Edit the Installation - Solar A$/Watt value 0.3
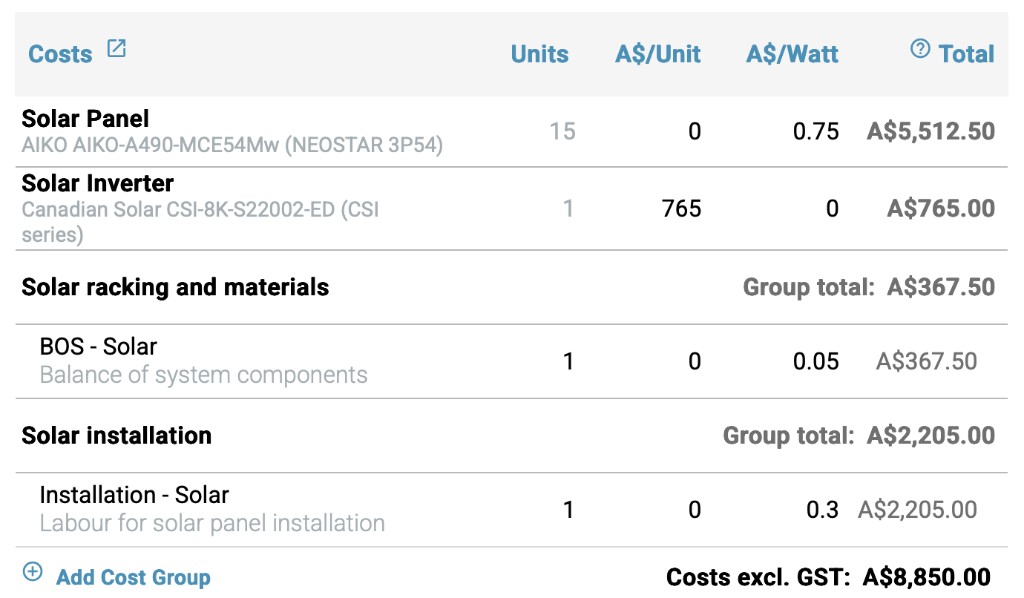The height and width of the screenshot is (598, 1024). click(x=822, y=510)
